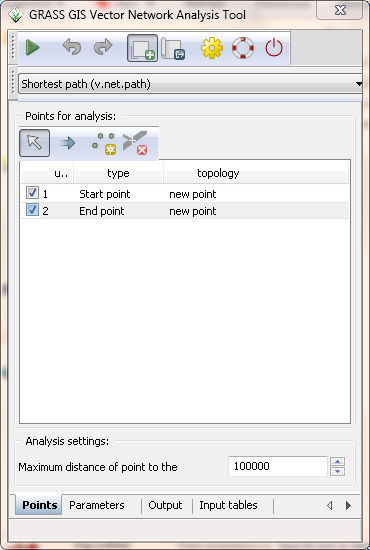The height and width of the screenshot is (550, 370).
Task: Quit tool via red power icon
Action: click(x=274, y=48)
